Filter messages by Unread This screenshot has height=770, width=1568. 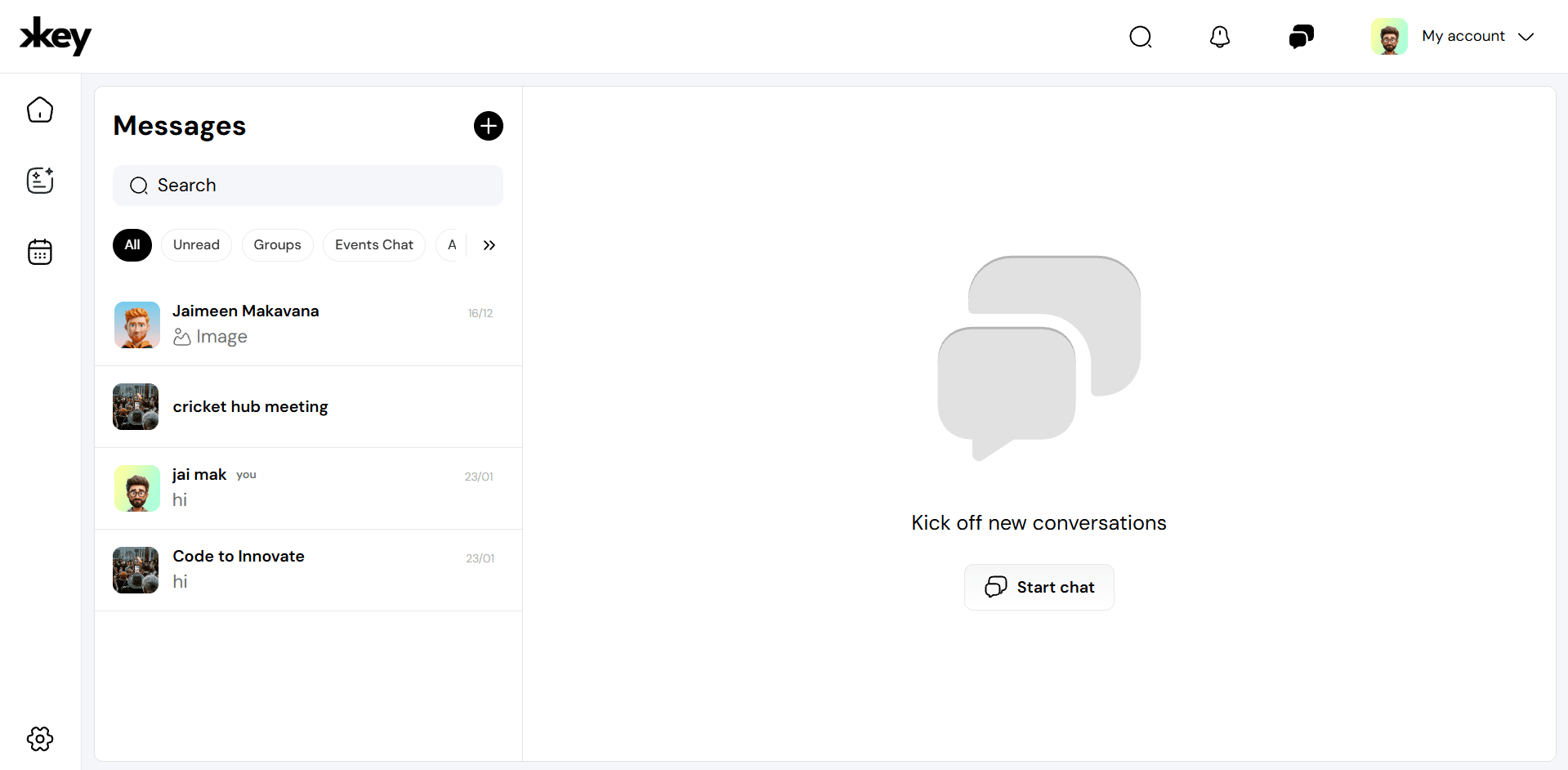coord(196,245)
